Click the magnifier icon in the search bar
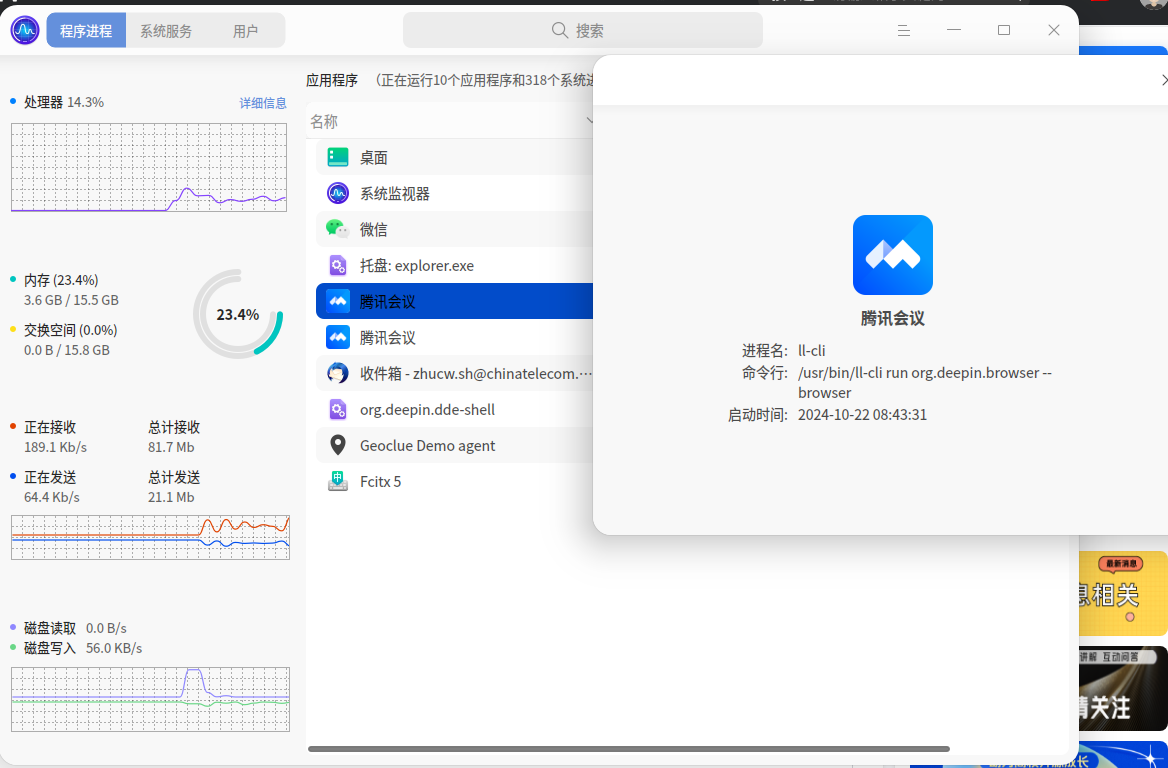The height and width of the screenshot is (768, 1168). pos(559,31)
